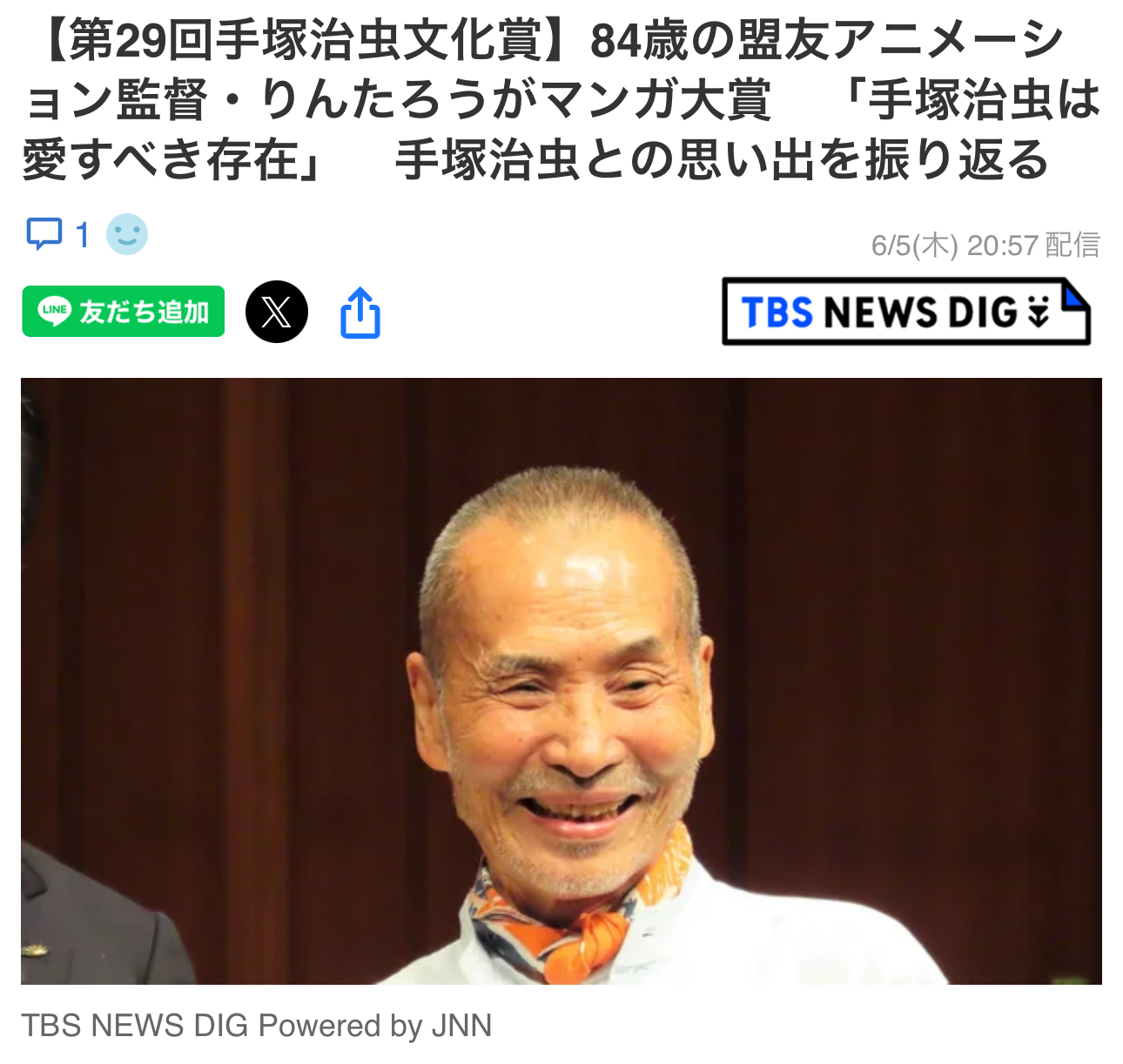Open the main article photo

[561, 681]
